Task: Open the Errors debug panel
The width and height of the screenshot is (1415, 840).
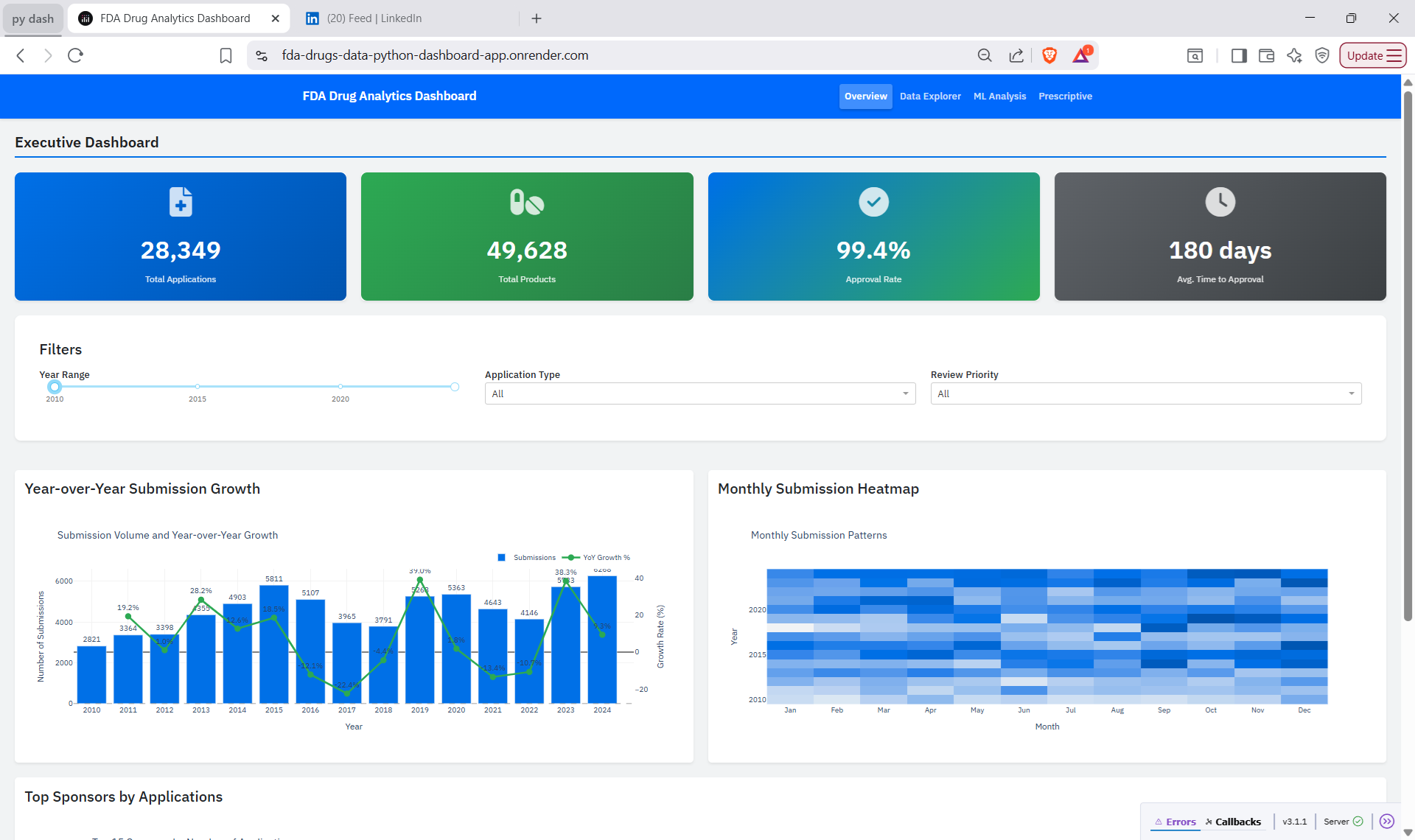Action: (1175, 822)
